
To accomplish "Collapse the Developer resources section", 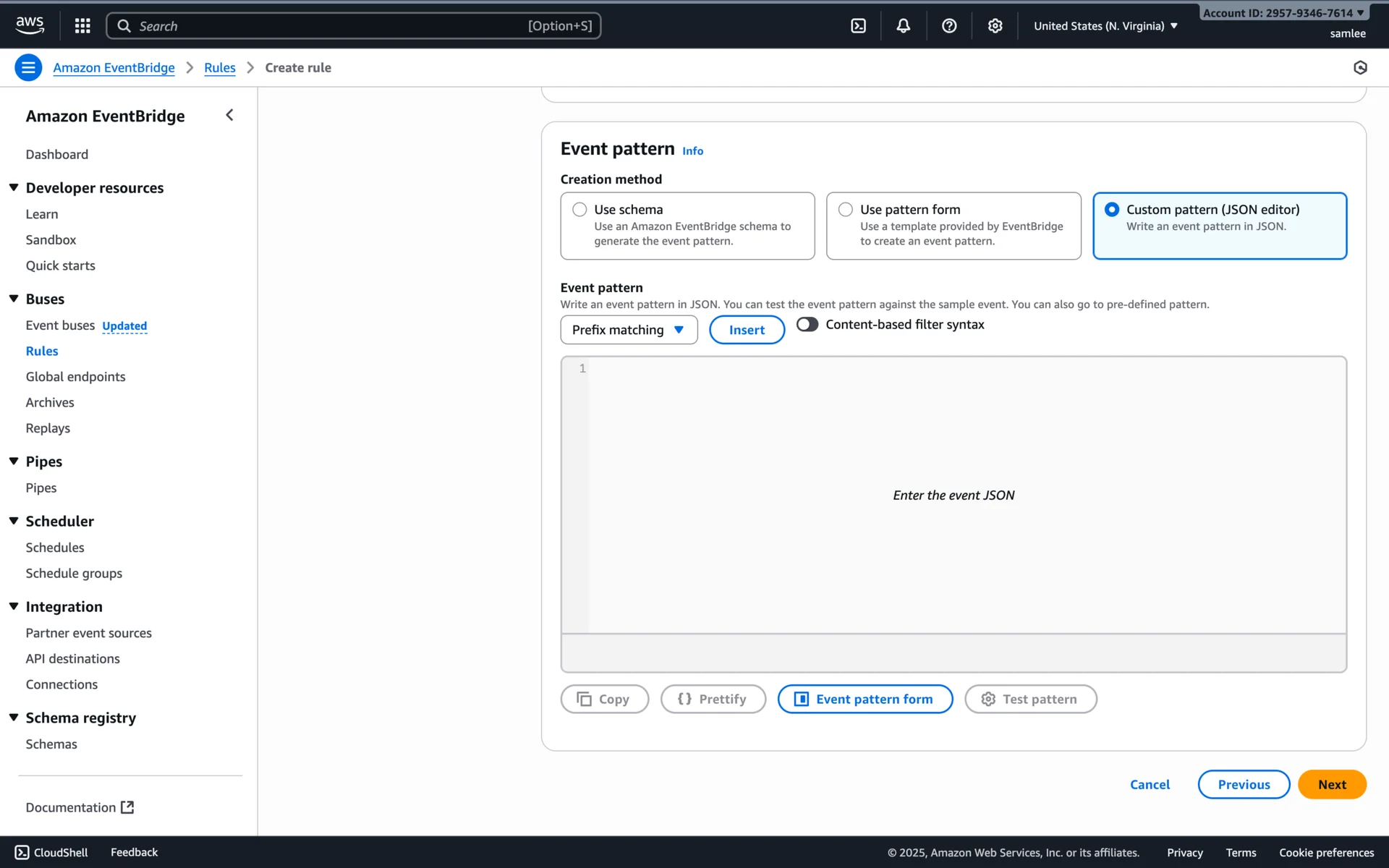I will (14, 188).
